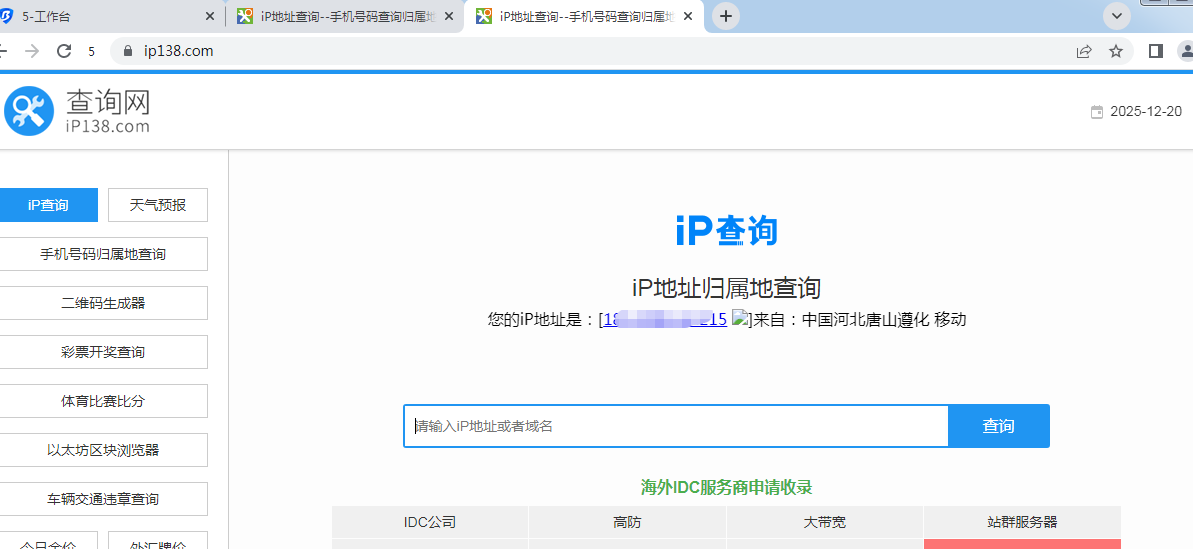Screen dimensions: 1193x549
Task: Focus the ip138.com address bar
Action: pos(593,51)
